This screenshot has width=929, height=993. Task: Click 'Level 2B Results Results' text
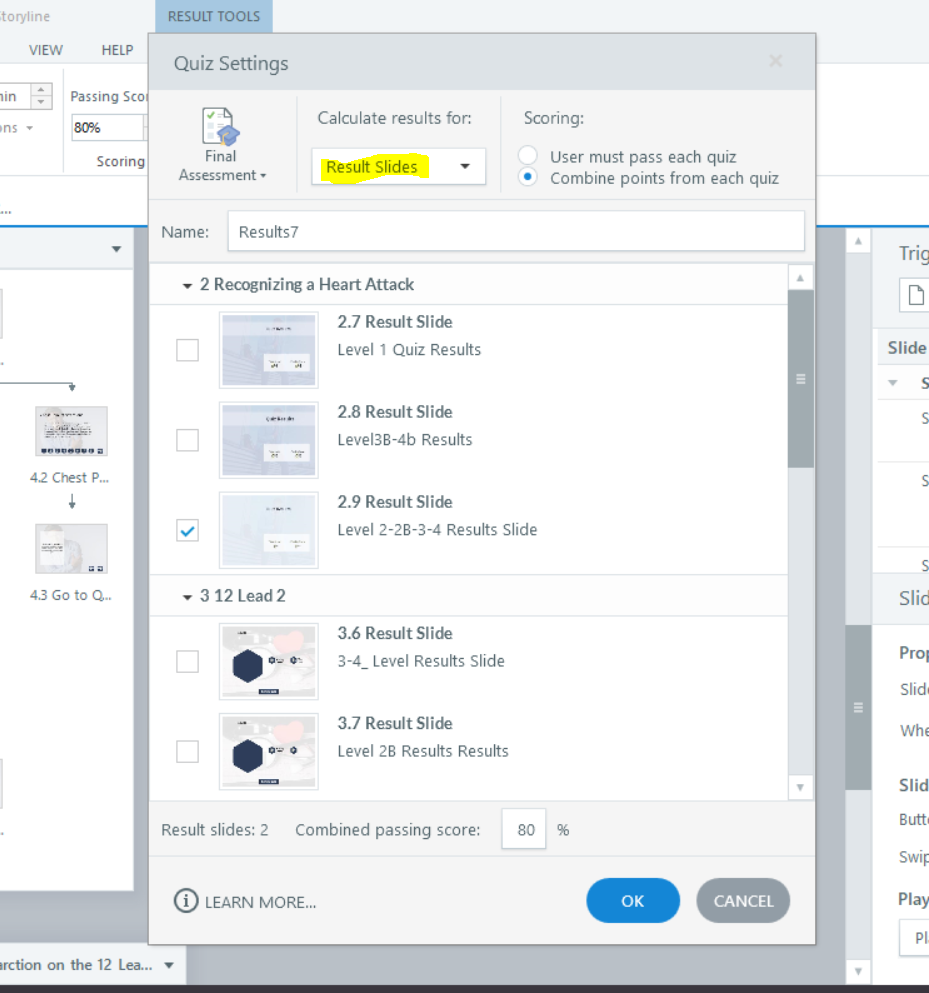[x=422, y=751]
